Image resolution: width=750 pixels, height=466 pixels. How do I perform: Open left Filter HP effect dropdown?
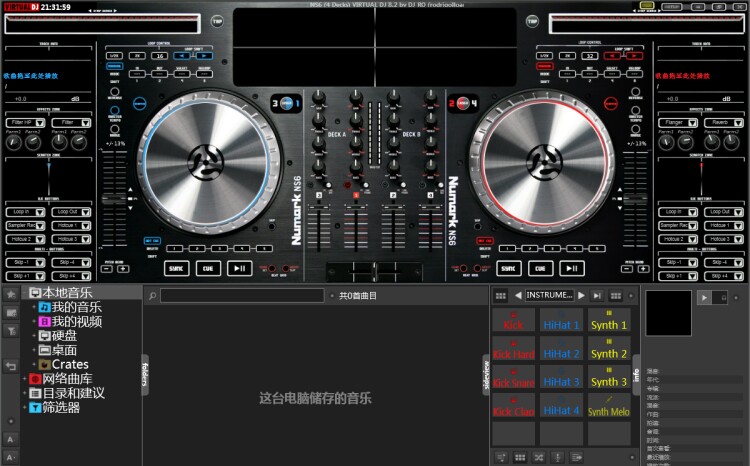coord(25,123)
